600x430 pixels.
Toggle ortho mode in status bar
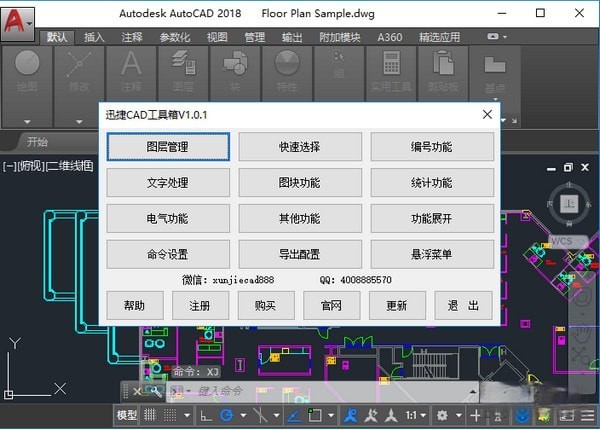click(205, 415)
